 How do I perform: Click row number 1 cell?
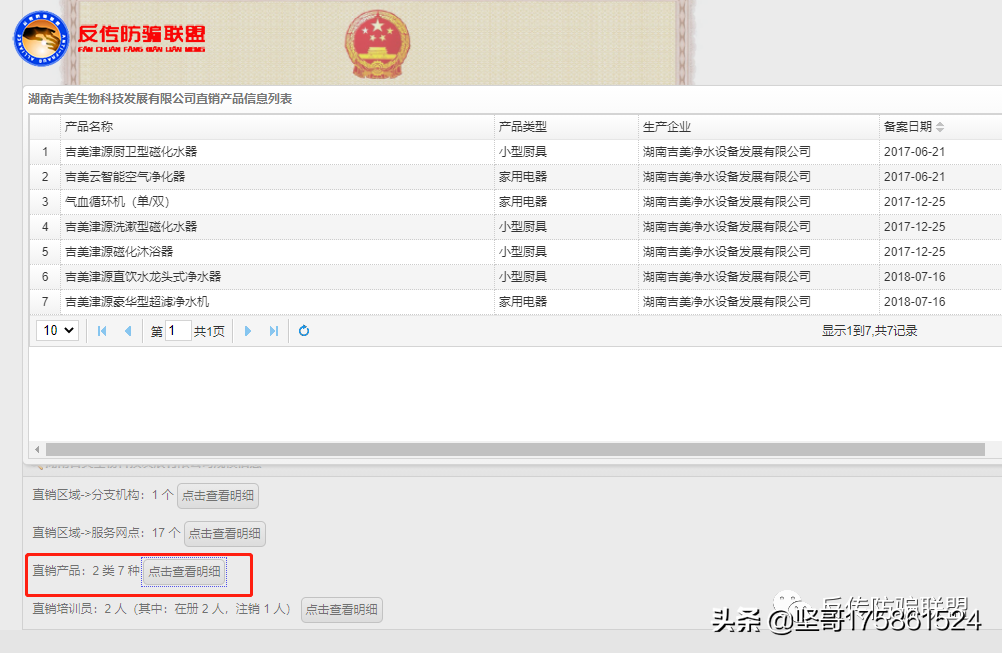click(x=45, y=152)
